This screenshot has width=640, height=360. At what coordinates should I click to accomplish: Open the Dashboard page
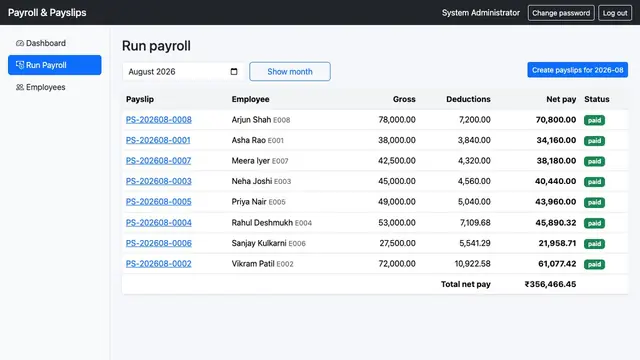point(55,43)
